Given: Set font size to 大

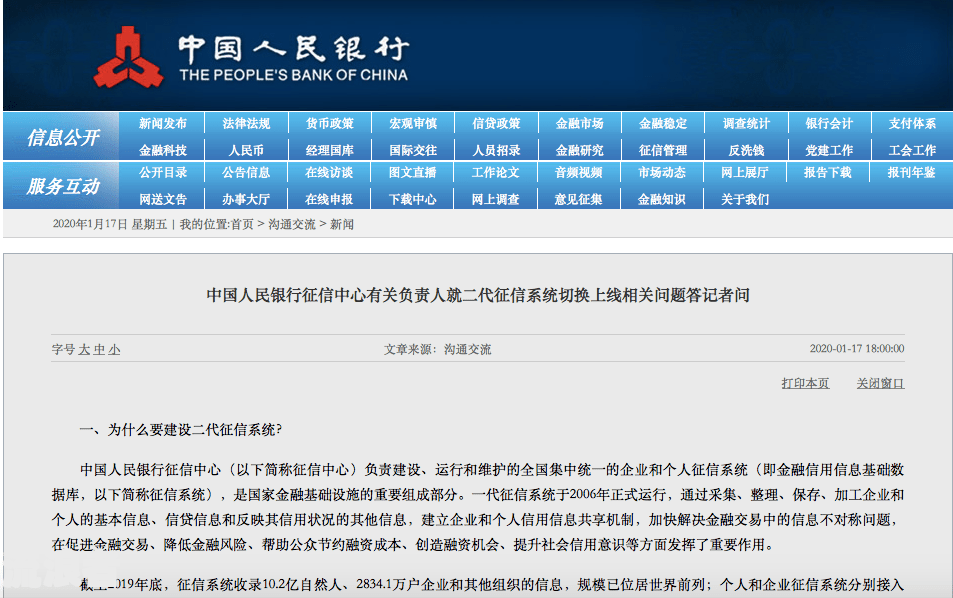Looking at the screenshot, I should tap(84, 349).
